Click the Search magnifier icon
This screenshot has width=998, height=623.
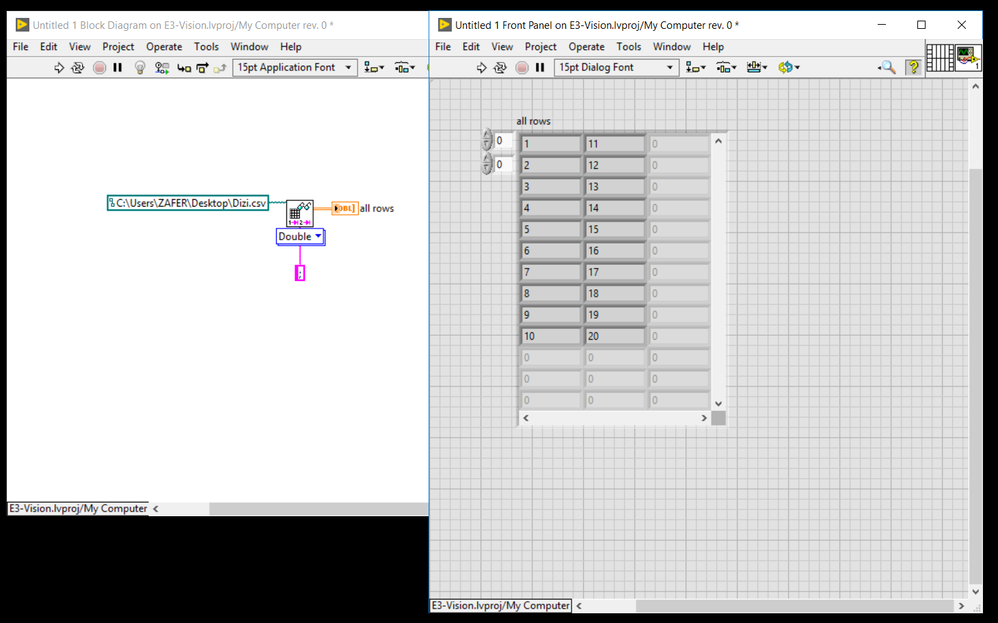point(887,67)
